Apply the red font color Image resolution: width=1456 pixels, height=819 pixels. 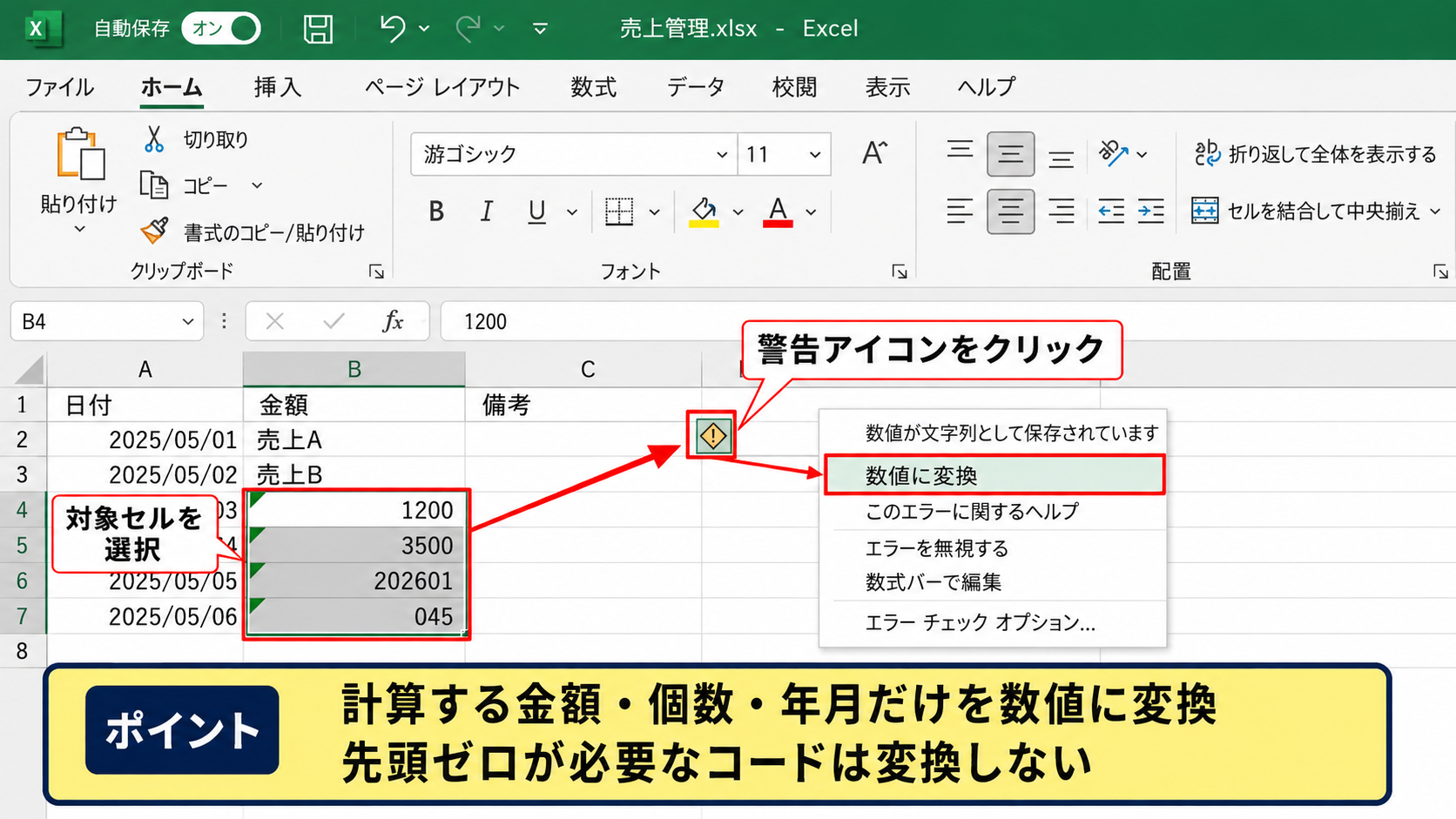point(778,211)
